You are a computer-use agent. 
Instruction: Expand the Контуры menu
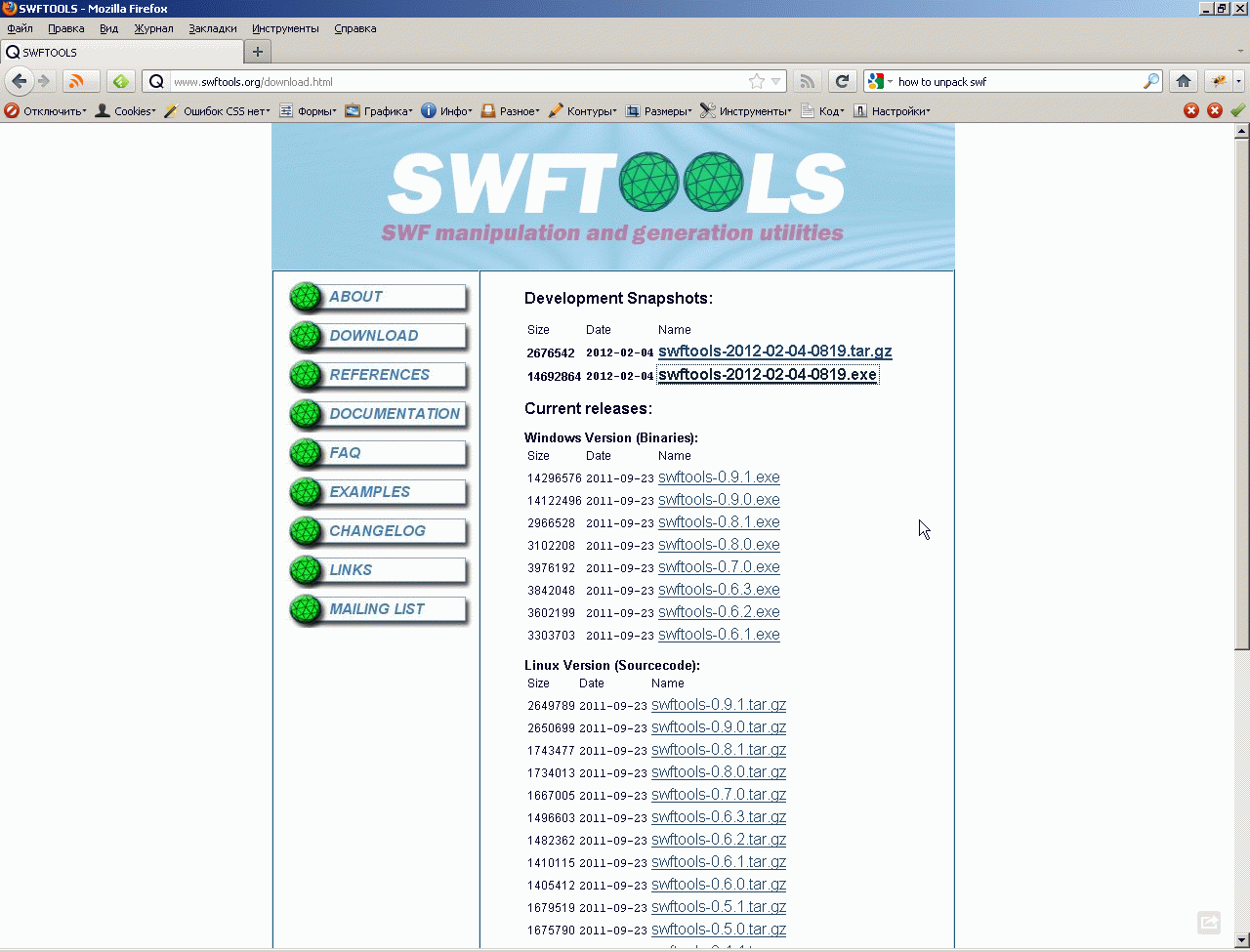point(583,111)
